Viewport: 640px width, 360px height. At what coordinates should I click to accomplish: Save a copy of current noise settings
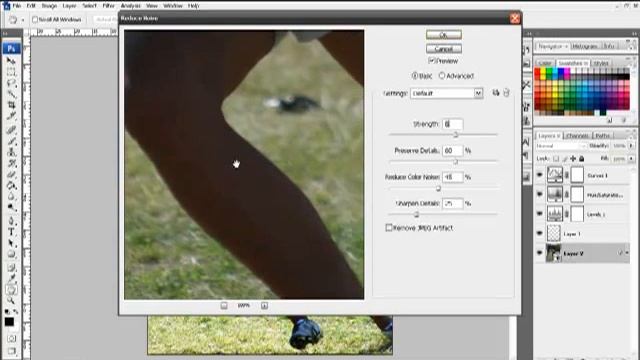496,93
